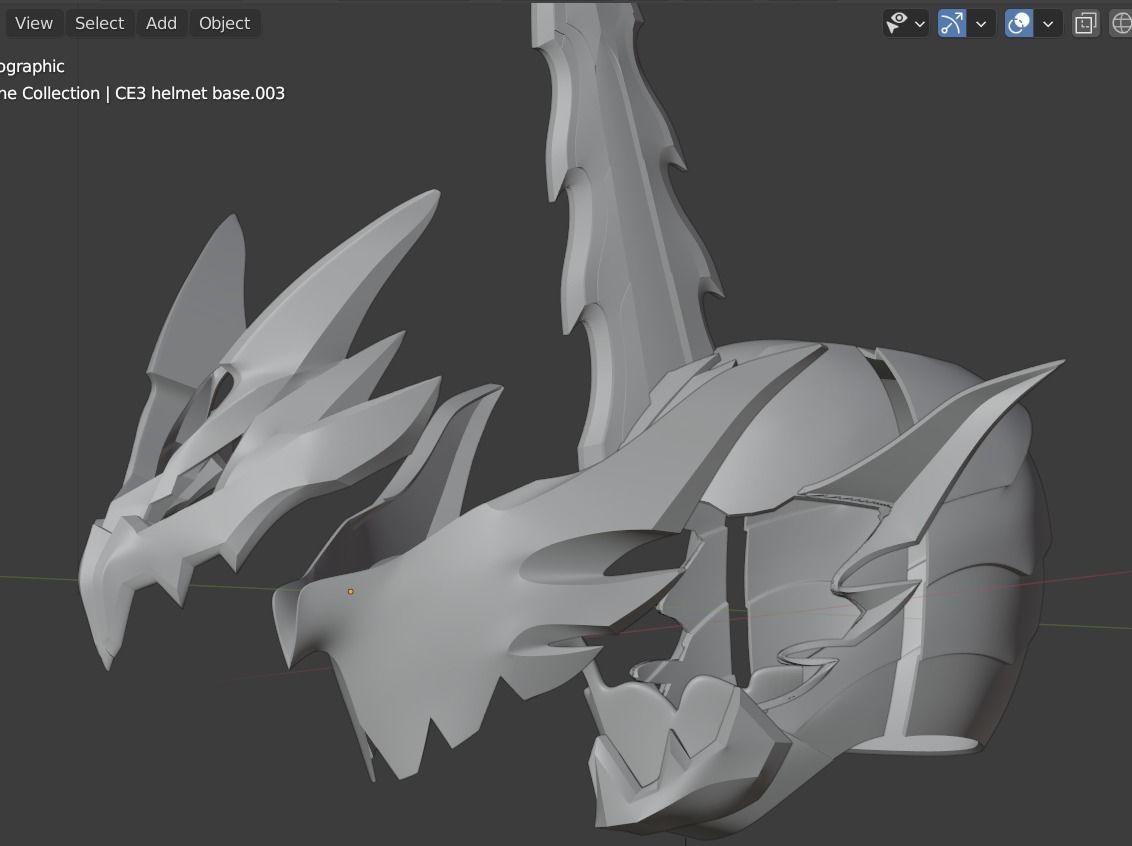1132x846 pixels.
Task: Open the View menu
Action: (34, 23)
